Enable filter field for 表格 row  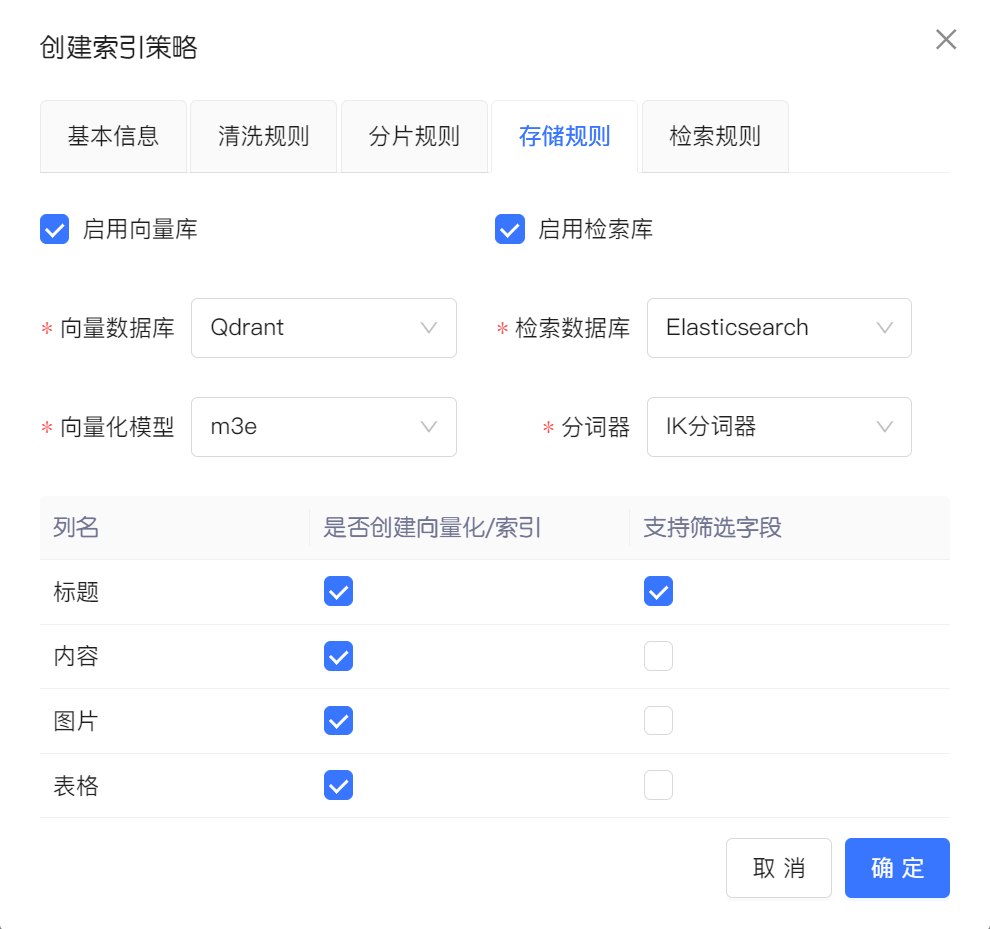point(658,786)
